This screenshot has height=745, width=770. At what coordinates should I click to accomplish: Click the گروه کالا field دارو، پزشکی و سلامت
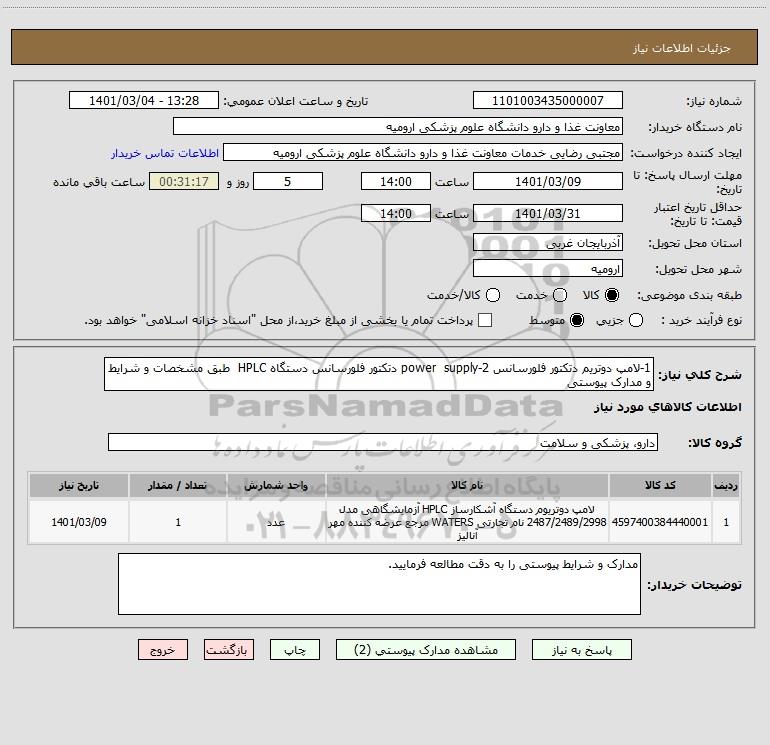(x=383, y=442)
